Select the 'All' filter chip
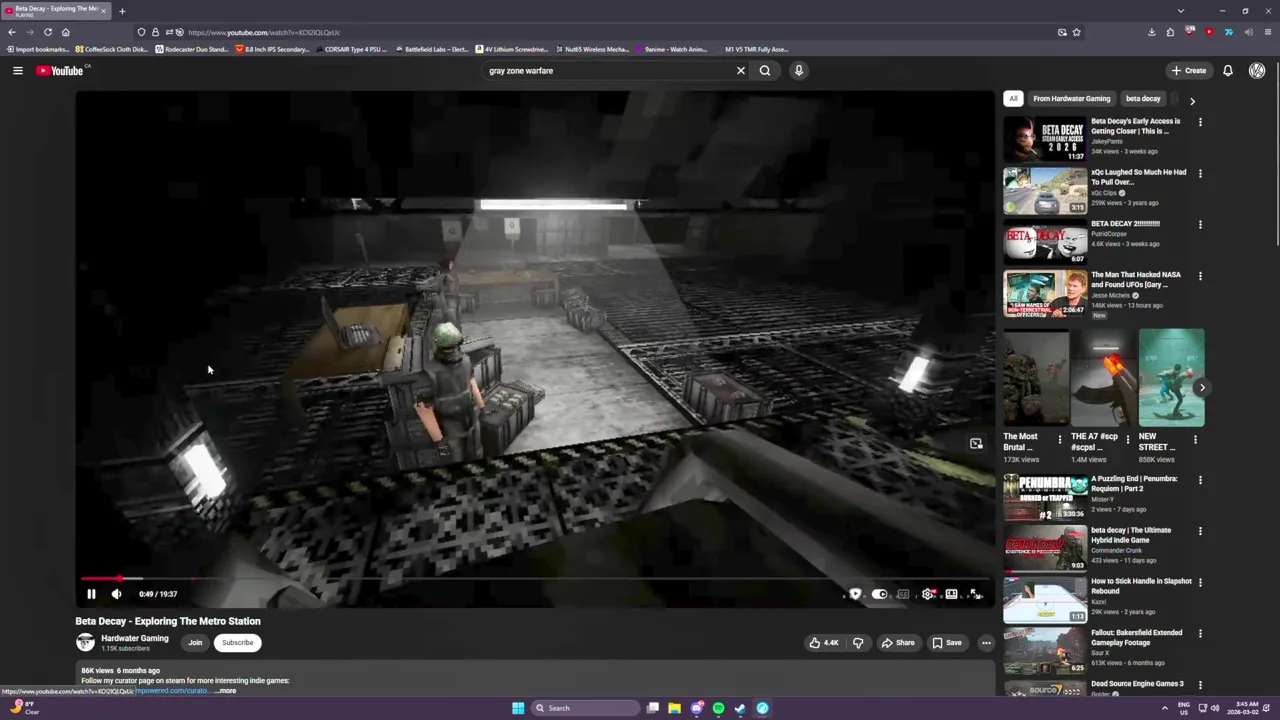1280x720 pixels. [x=1013, y=99]
